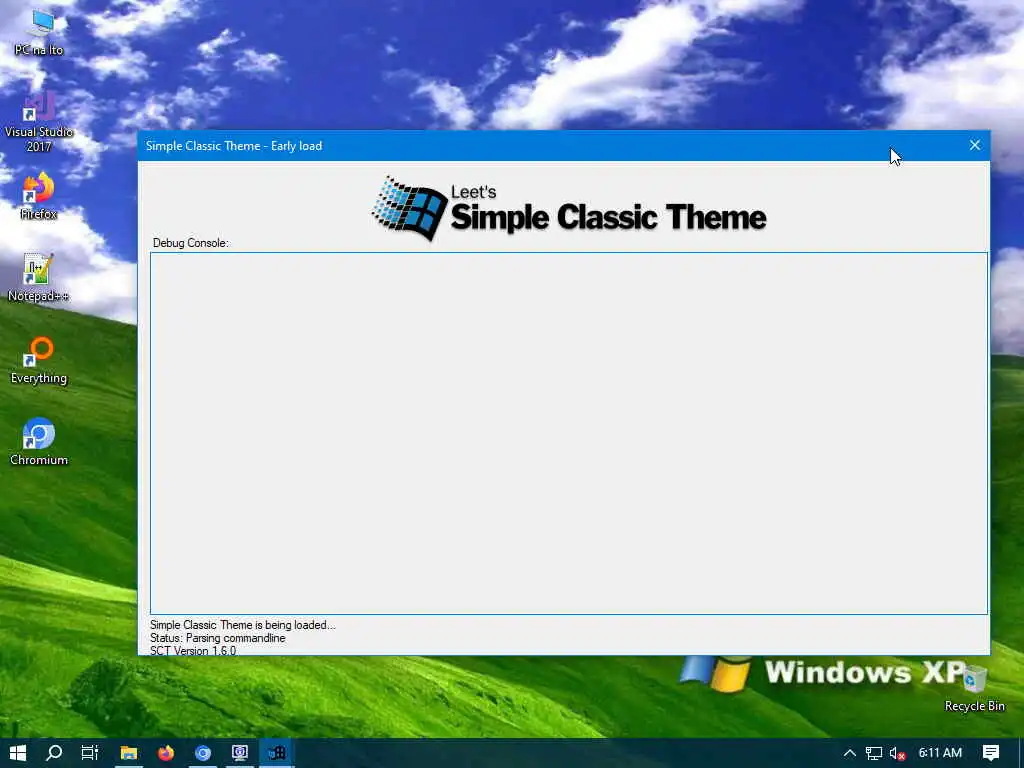Open the 6:11 AM clock flyout
1024x768 pixels.
coord(940,753)
